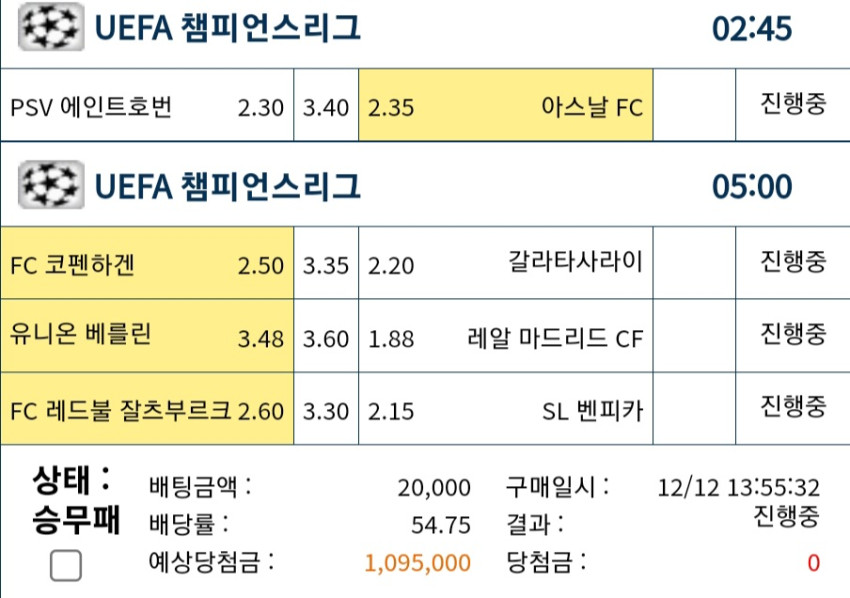Select draw odds 3.40 for PSV match
The image size is (850, 598).
coord(326,105)
